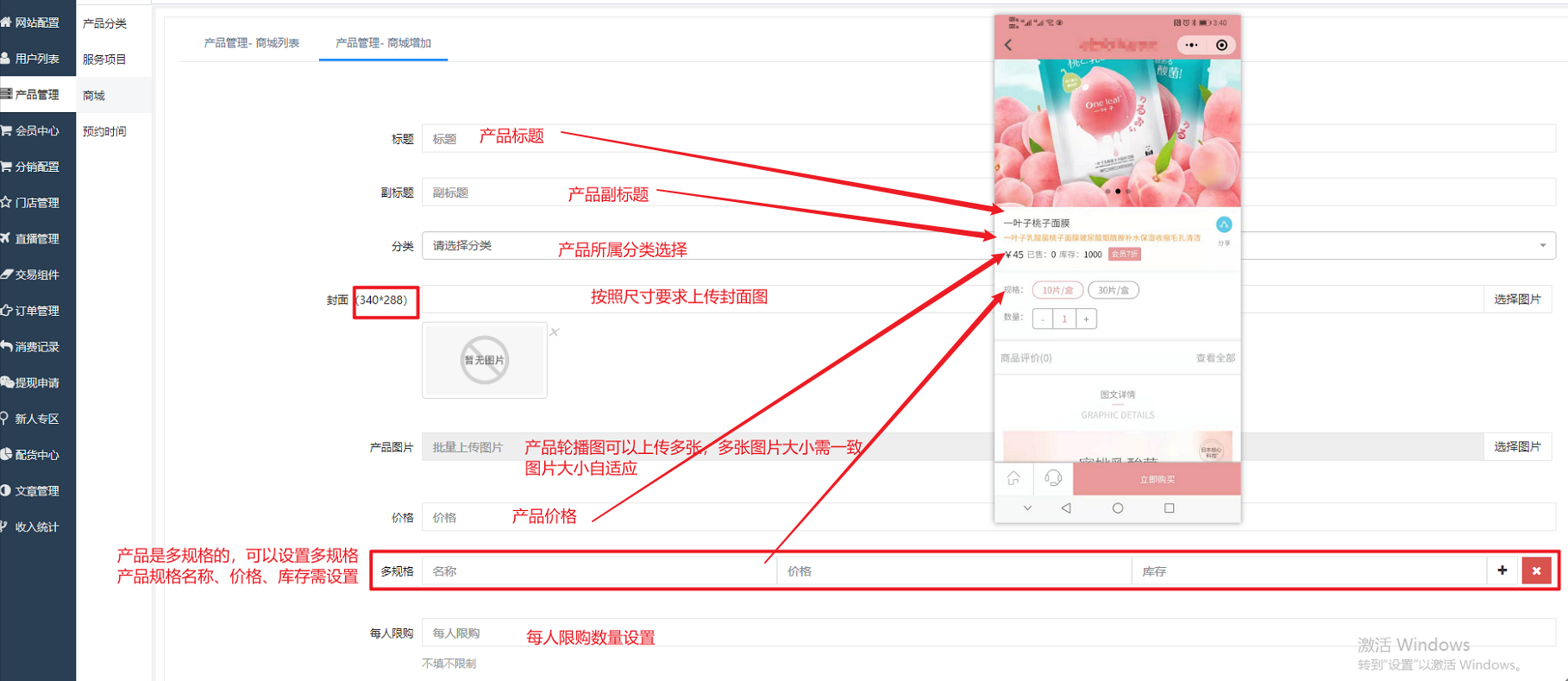Click 立即购买 button in phone preview
The image size is (1568, 681).
[x=1157, y=479]
